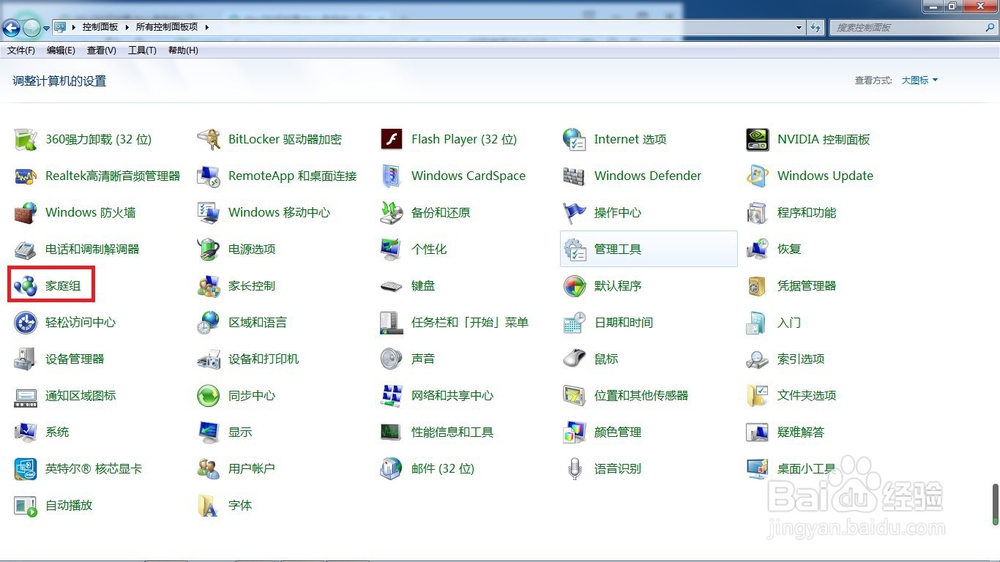Open the 自动播放 icon

click(26, 506)
